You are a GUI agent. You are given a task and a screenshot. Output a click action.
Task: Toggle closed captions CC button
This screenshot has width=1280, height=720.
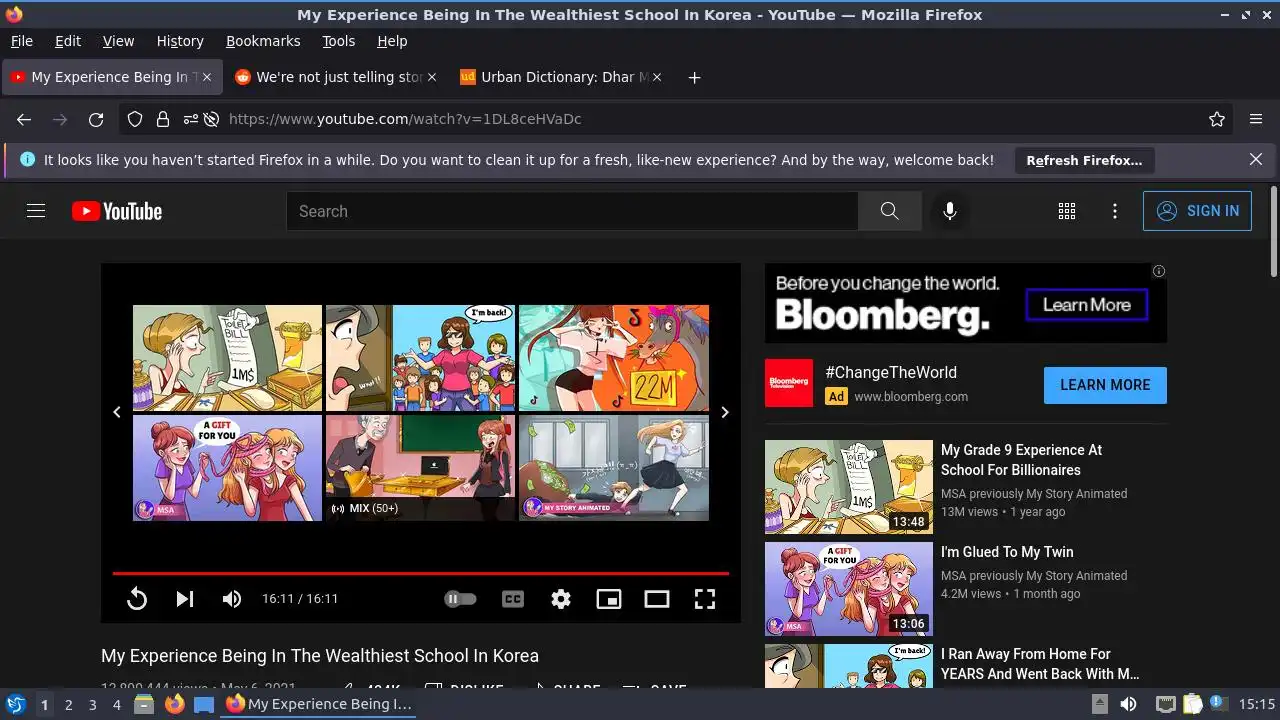pyautogui.click(x=513, y=599)
